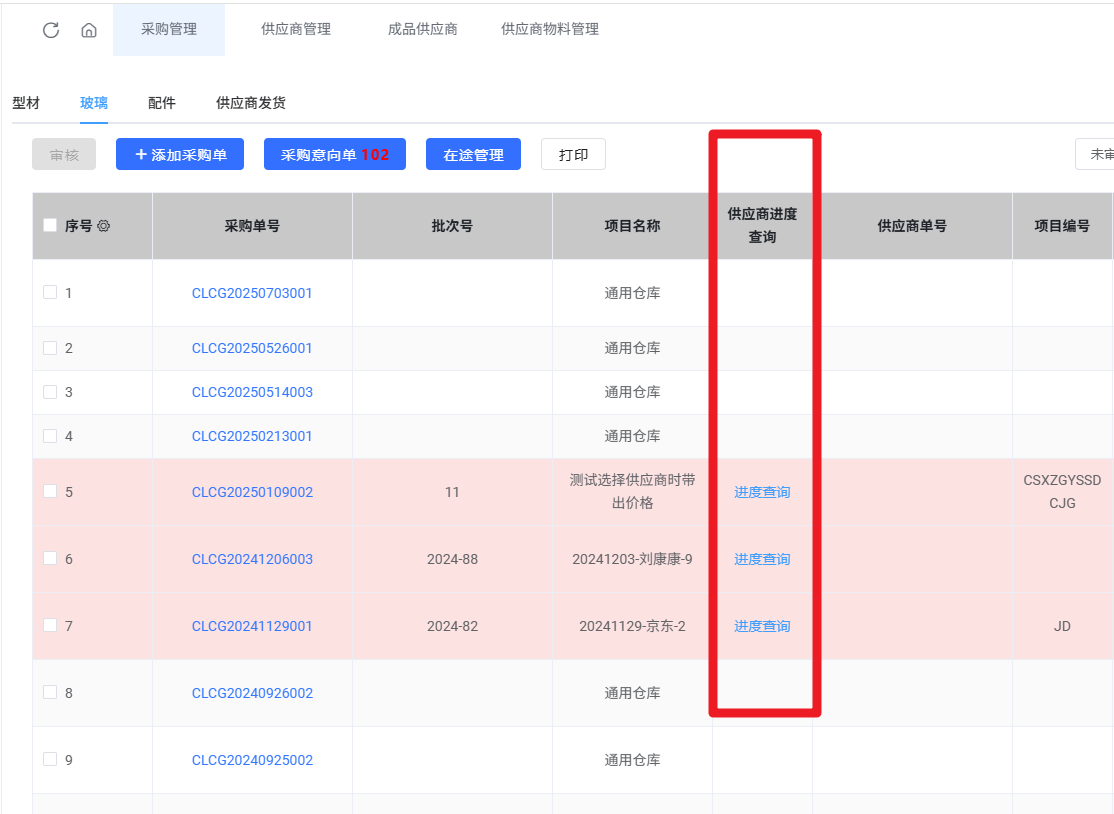1114x814 pixels.
Task: Click 进度查询 link for 20241129-京东-2
Action: (762, 626)
